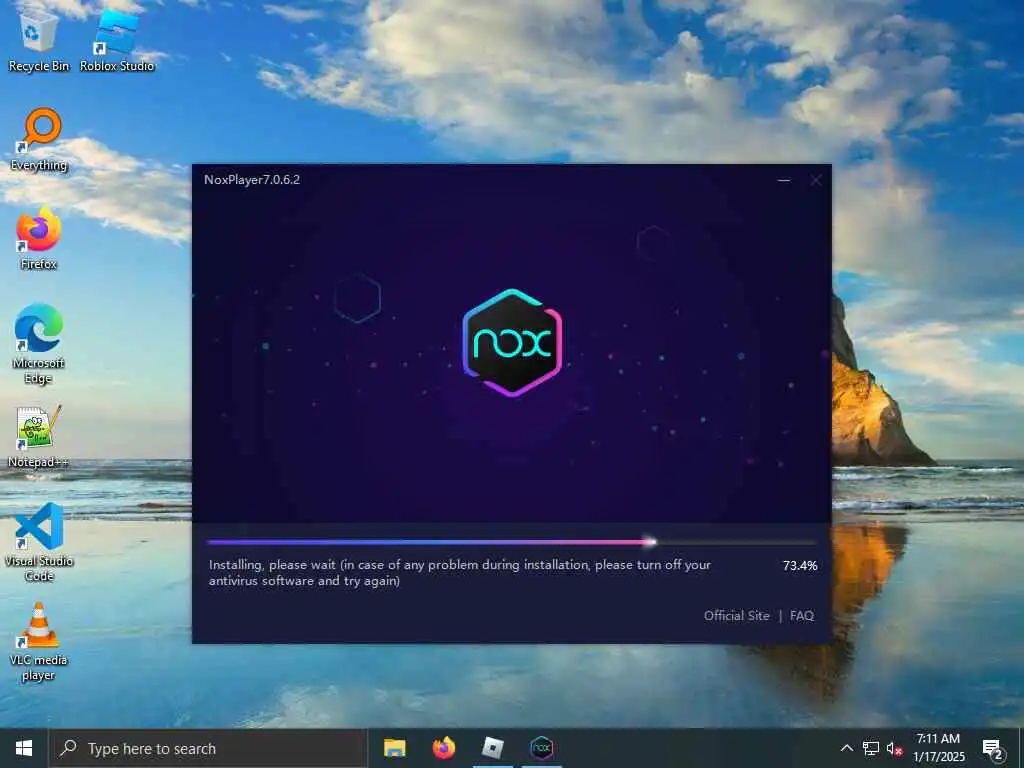This screenshot has width=1024, height=768.
Task: Open the notification center icon
Action: pos(993,748)
